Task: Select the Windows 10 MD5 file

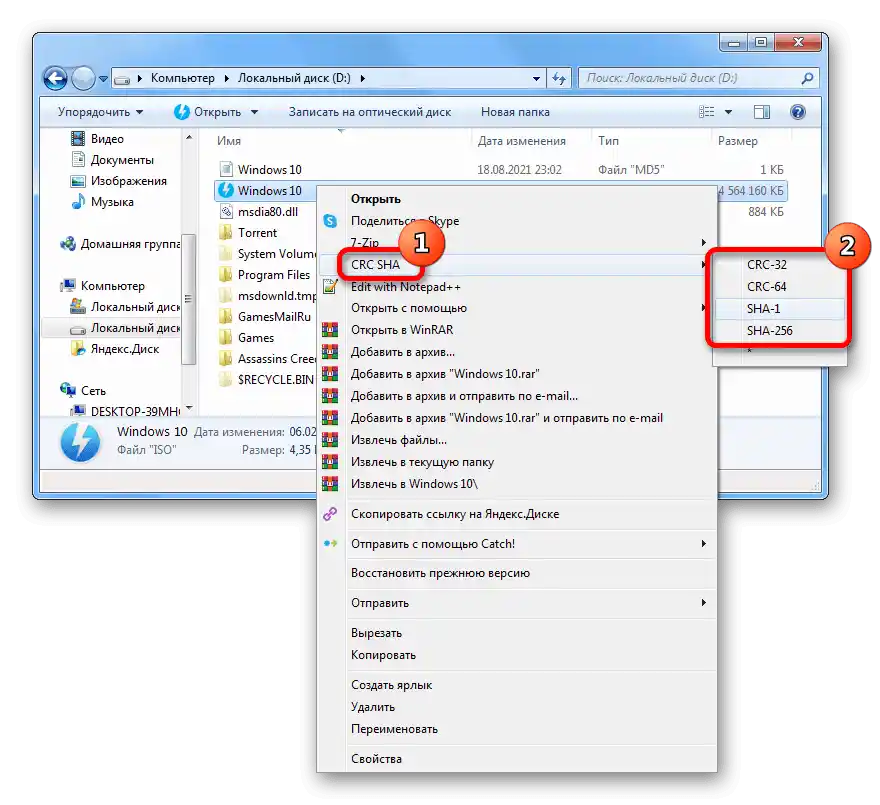Action: point(261,170)
